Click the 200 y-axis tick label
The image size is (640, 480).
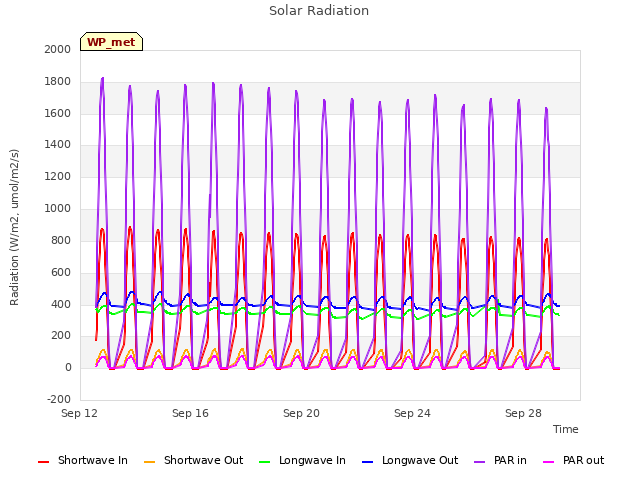pos(61,336)
